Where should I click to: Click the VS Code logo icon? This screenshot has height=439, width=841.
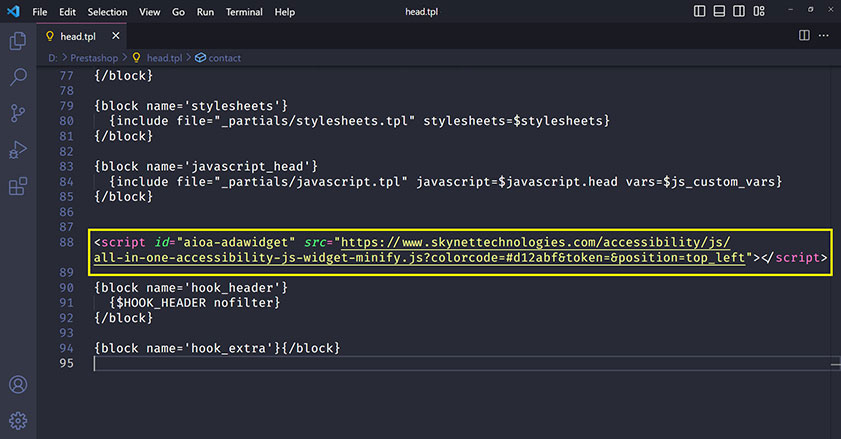coord(13,11)
